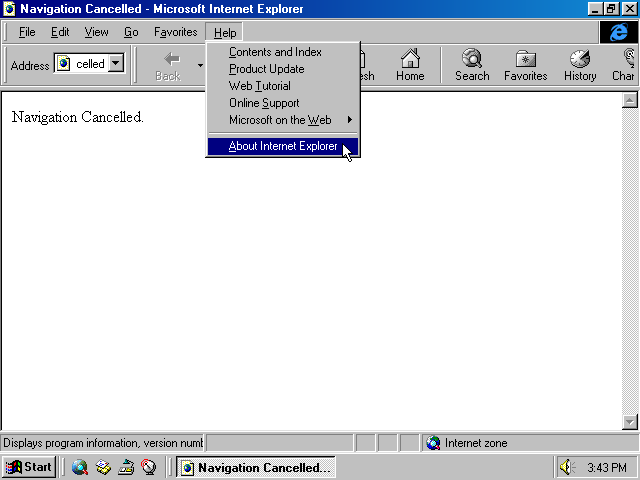This screenshot has height=480, width=640.
Task: Launch Outlook Express from Quick Launch
Action: click(x=103, y=467)
